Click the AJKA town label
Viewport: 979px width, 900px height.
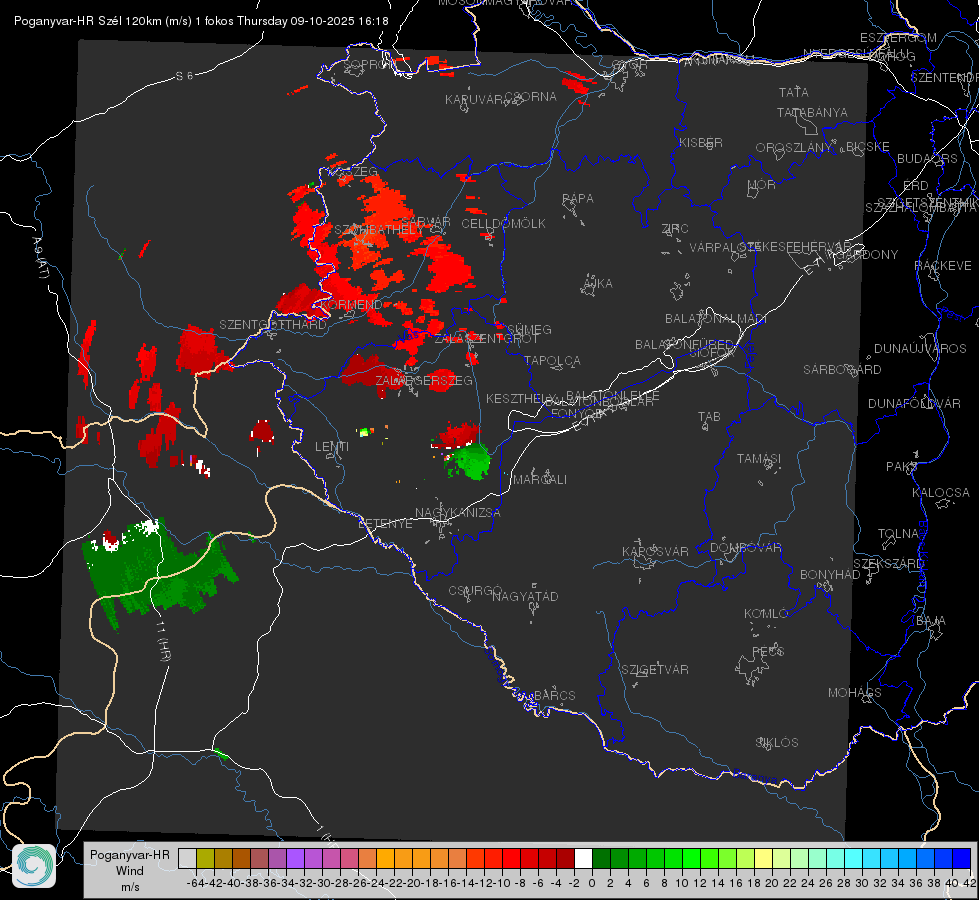point(598,284)
